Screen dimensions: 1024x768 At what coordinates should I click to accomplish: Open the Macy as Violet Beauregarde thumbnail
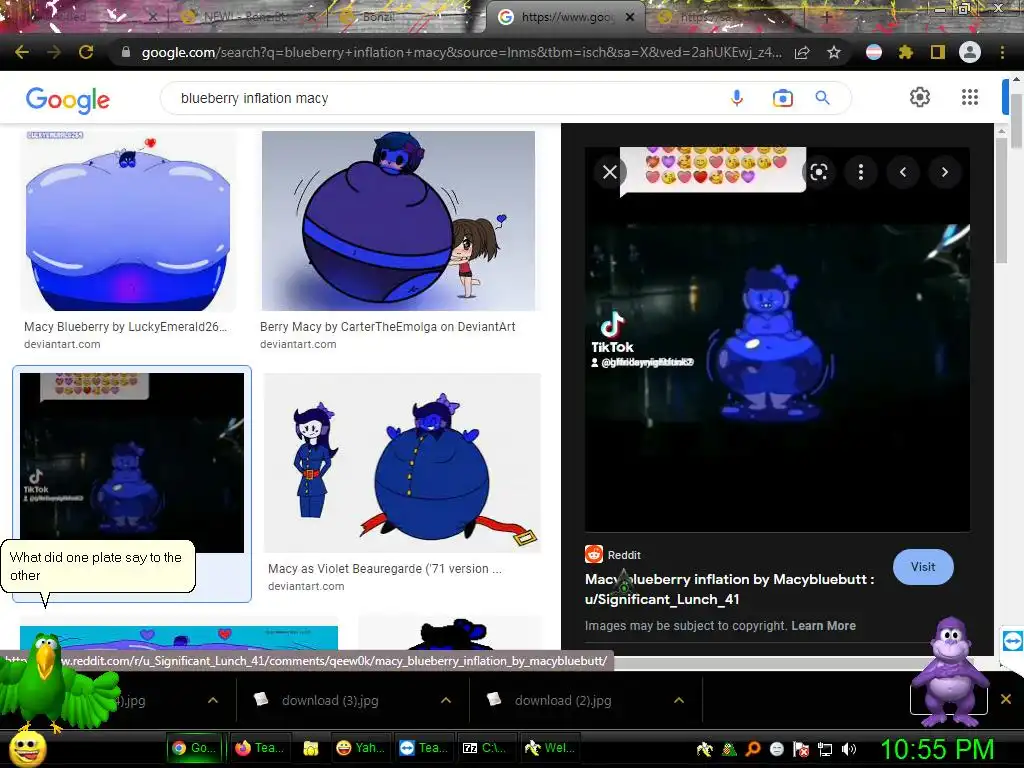[402, 462]
